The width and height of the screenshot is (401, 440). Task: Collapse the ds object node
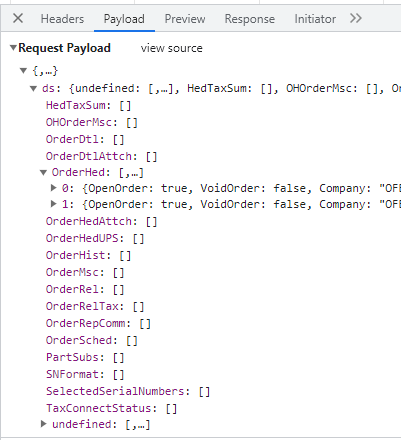point(33,88)
